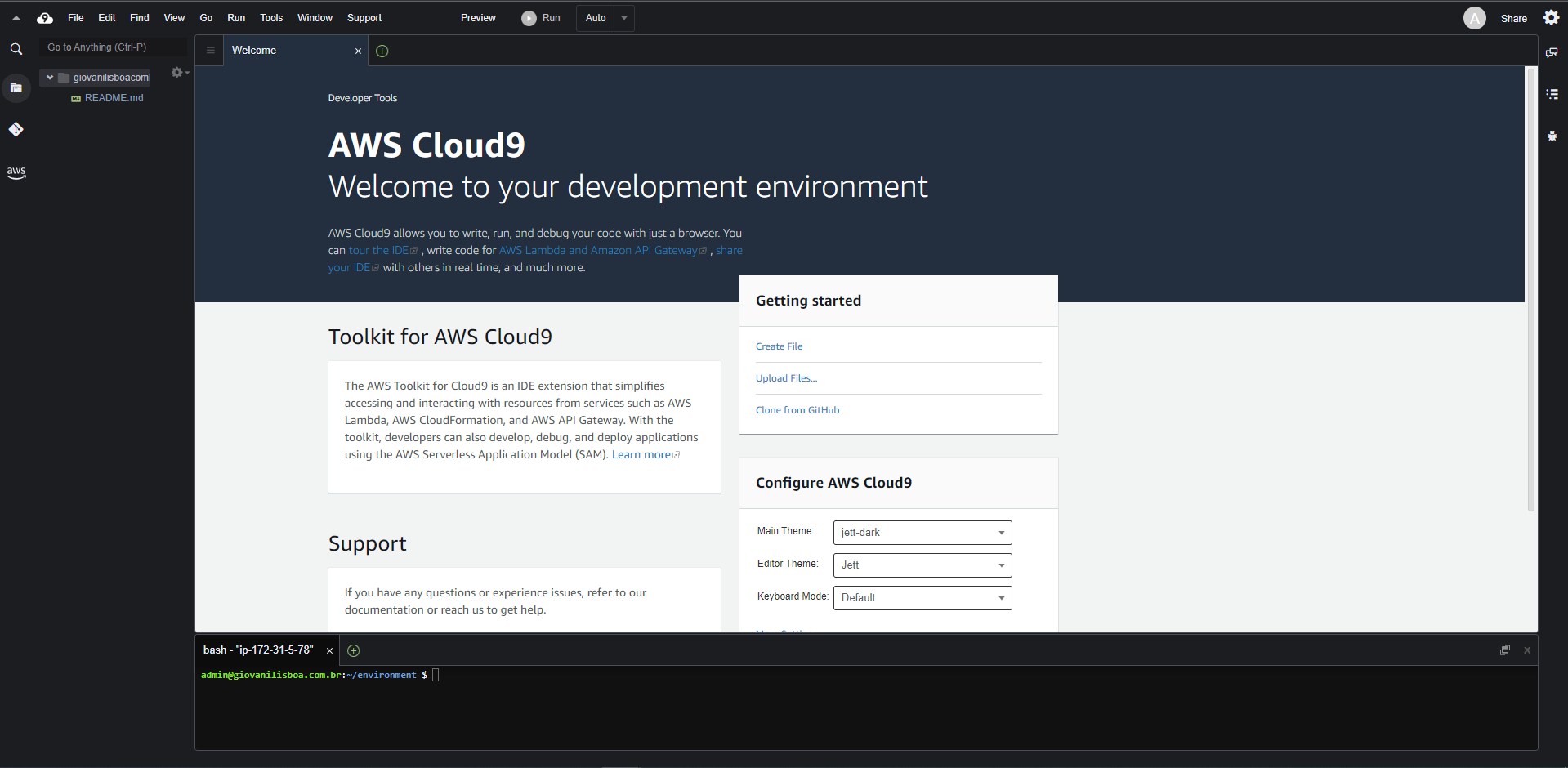
Task: Open the file tree settings gear
Action: (179, 73)
